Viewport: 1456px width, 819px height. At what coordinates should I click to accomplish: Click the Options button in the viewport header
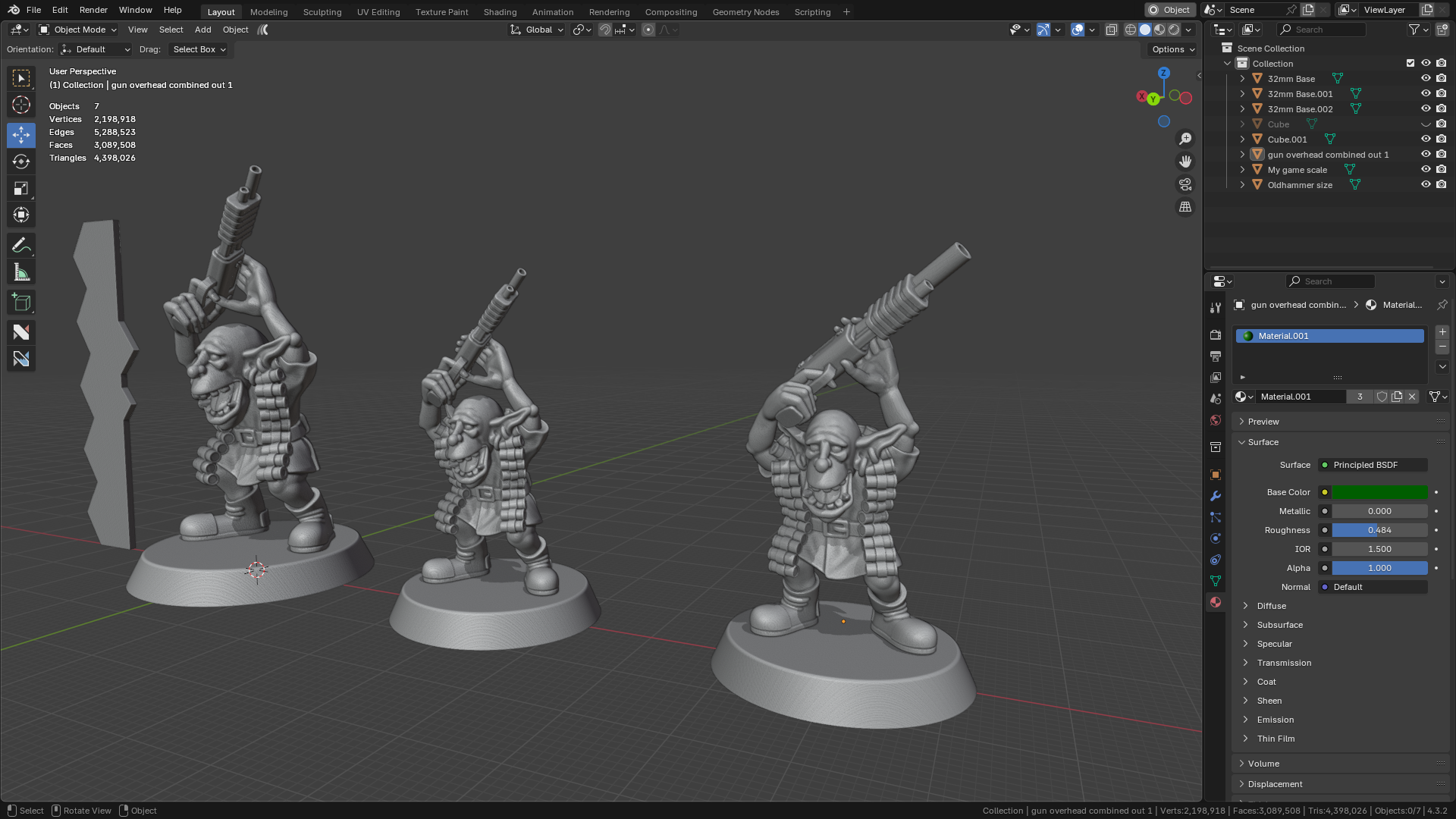1172,49
